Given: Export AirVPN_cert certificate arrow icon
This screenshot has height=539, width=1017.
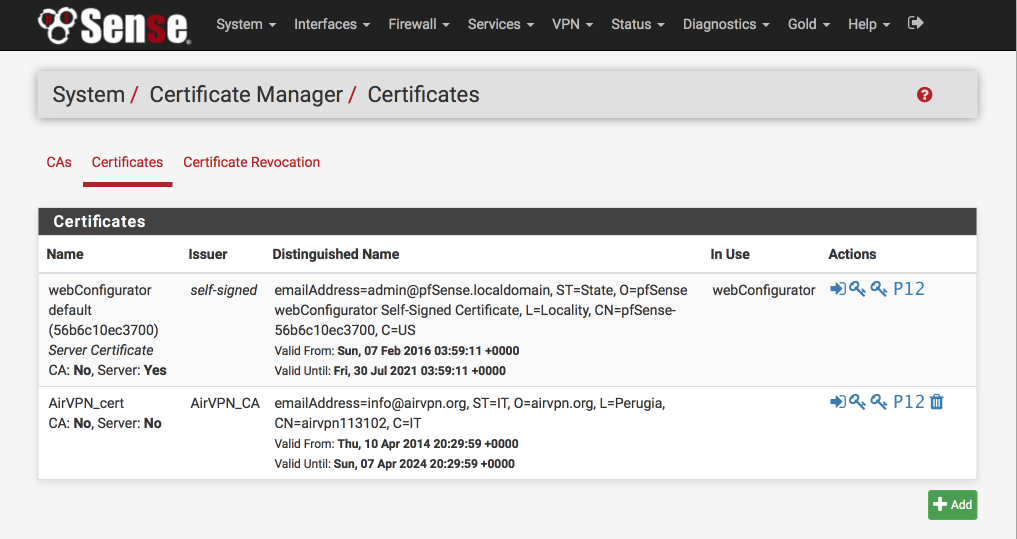Looking at the screenshot, I should pos(837,401).
